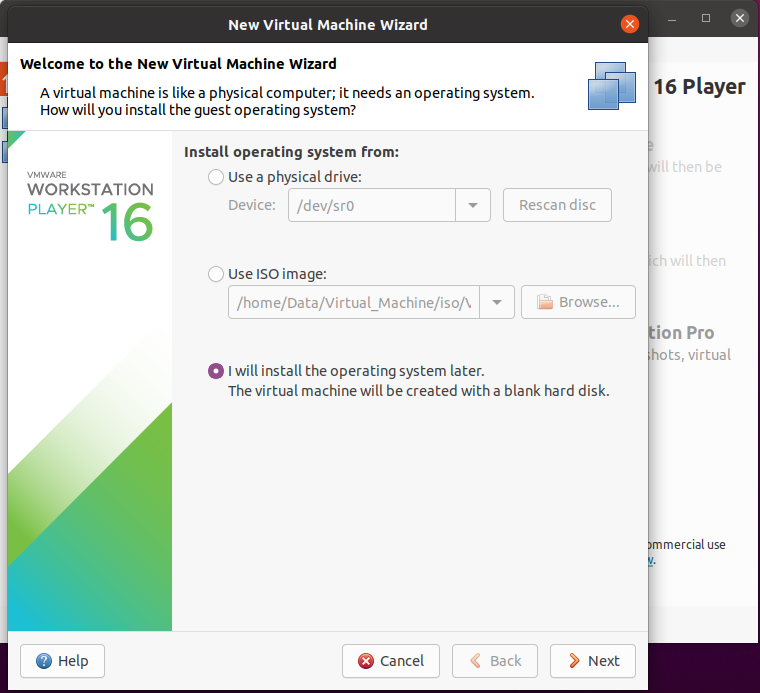This screenshot has height=693, width=760.
Task: Click the /dev/sr0 device combo box field
Action: pos(371,205)
